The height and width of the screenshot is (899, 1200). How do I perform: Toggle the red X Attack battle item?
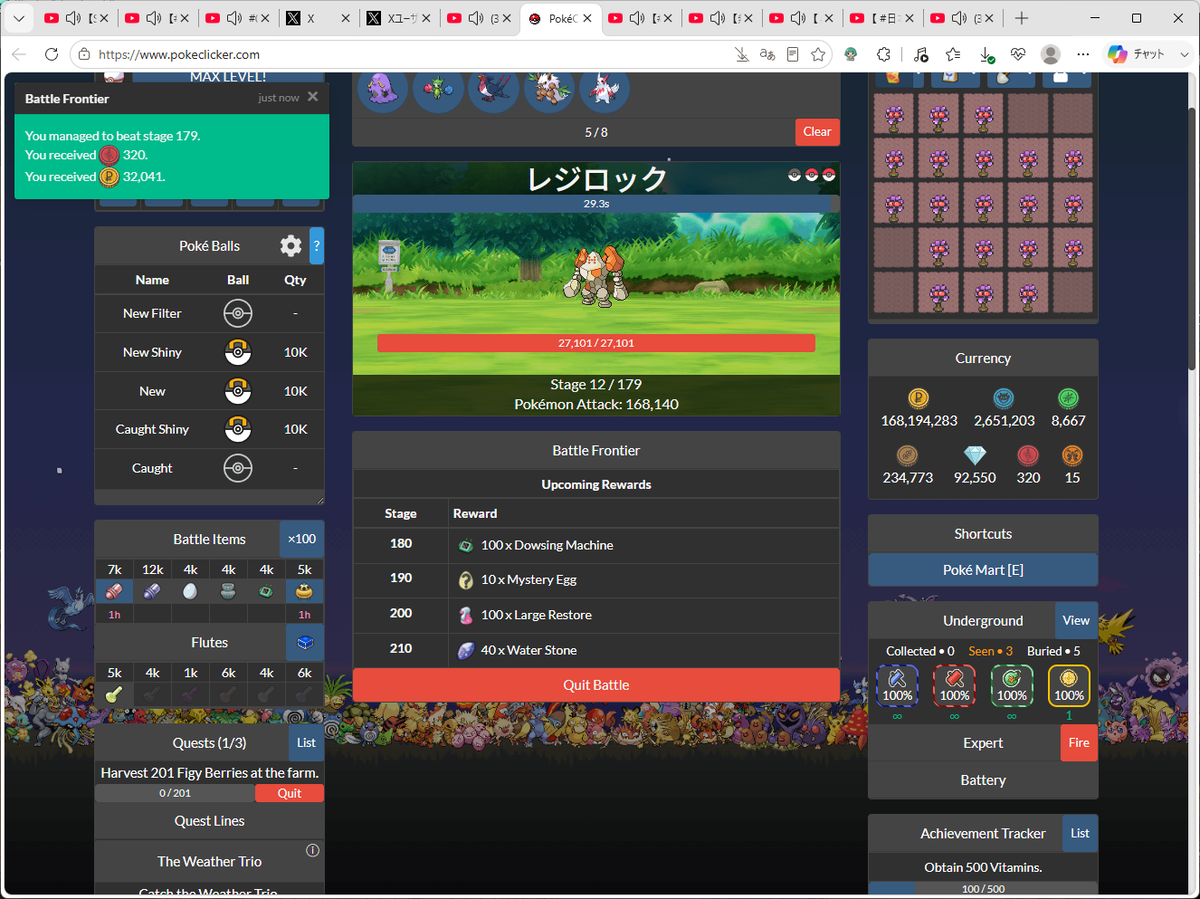(114, 591)
